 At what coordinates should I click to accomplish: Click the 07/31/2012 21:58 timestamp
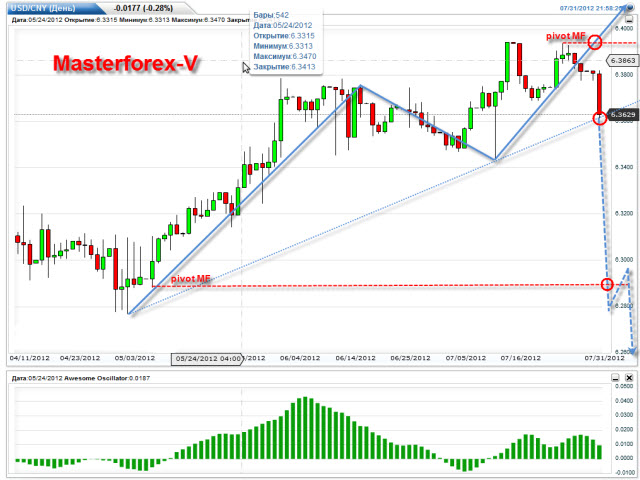pos(591,8)
